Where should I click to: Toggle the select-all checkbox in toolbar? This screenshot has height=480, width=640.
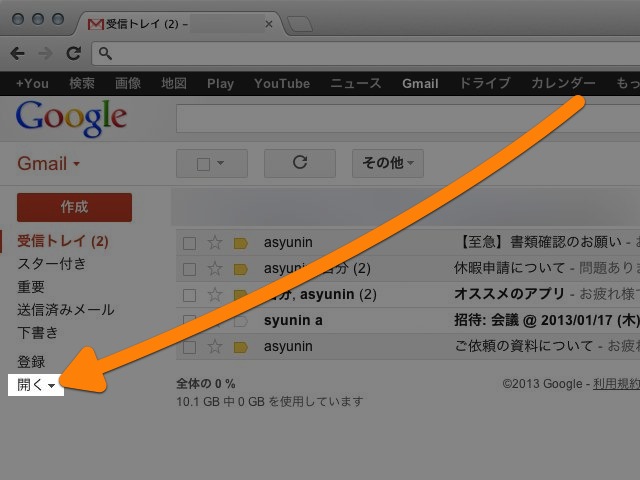point(203,164)
